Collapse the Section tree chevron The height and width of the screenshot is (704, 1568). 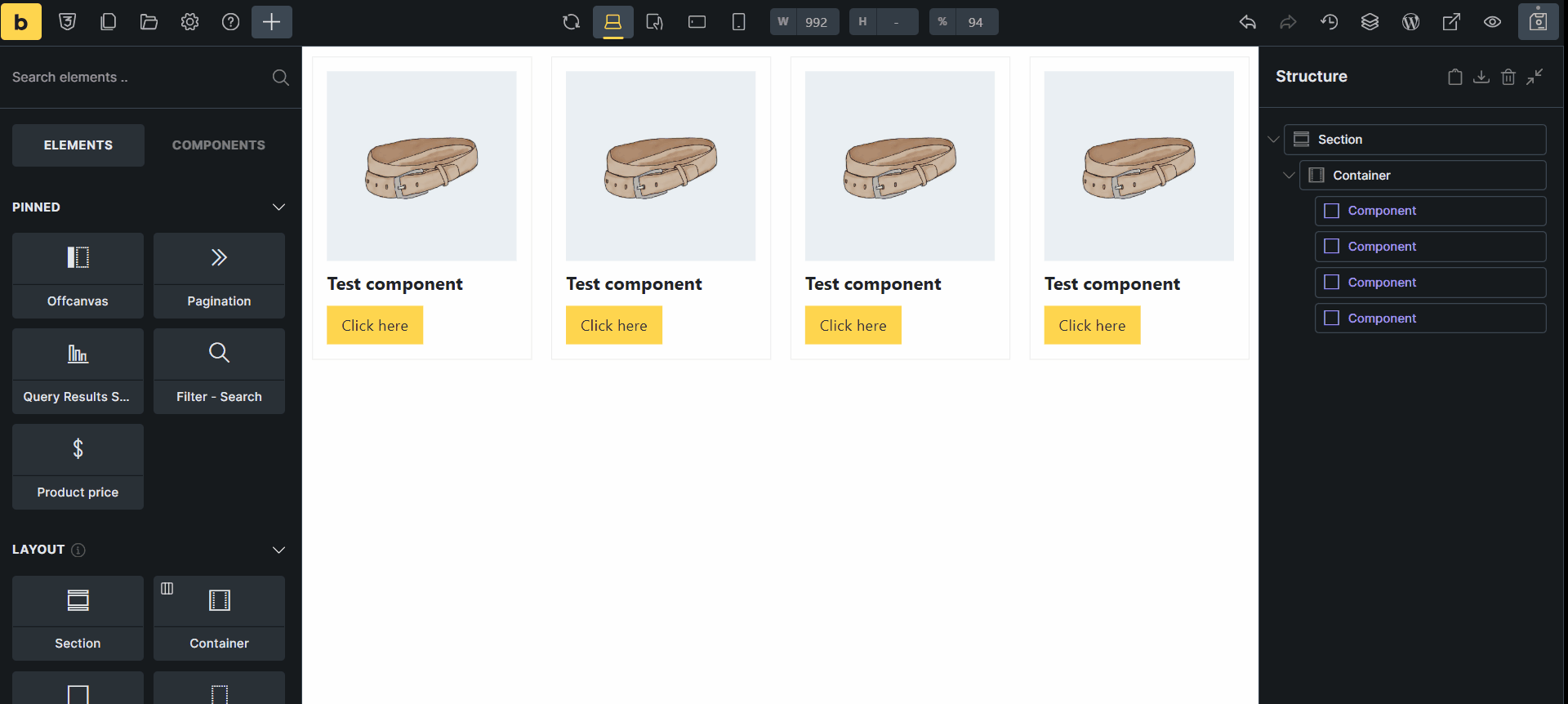coord(1273,140)
